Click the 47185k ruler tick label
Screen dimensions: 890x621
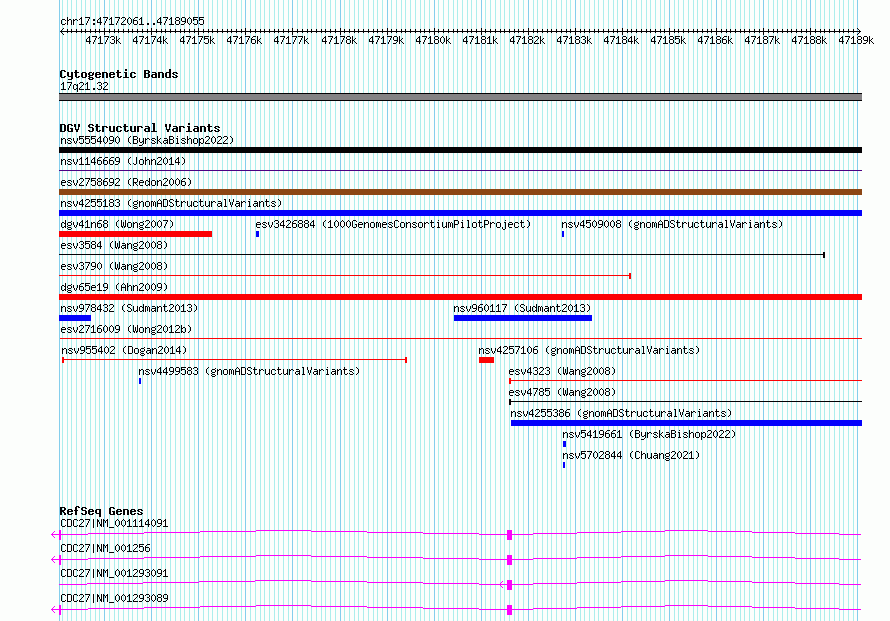(x=668, y=40)
